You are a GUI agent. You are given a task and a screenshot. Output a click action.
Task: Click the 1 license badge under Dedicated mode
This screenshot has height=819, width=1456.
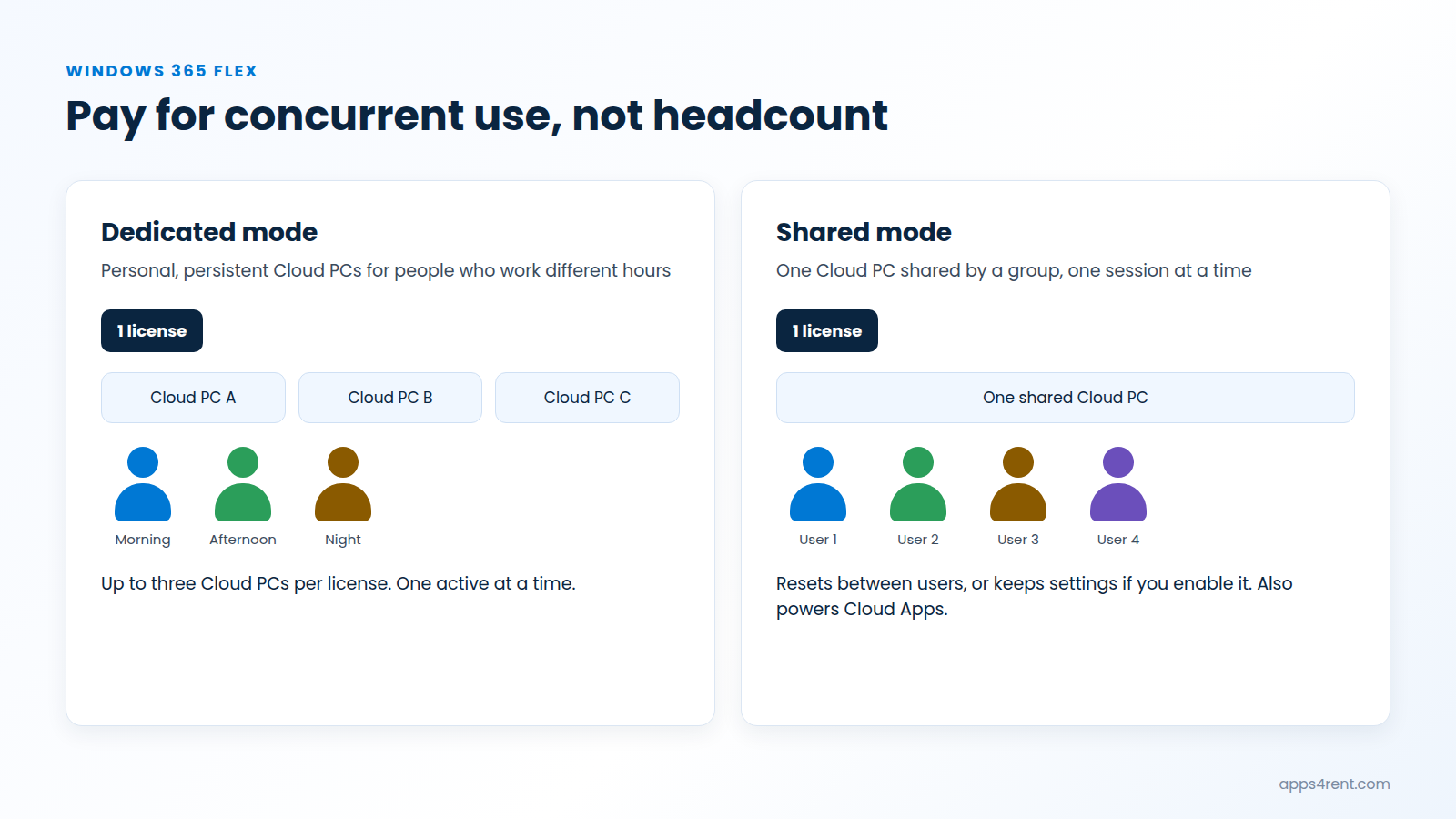tap(152, 330)
